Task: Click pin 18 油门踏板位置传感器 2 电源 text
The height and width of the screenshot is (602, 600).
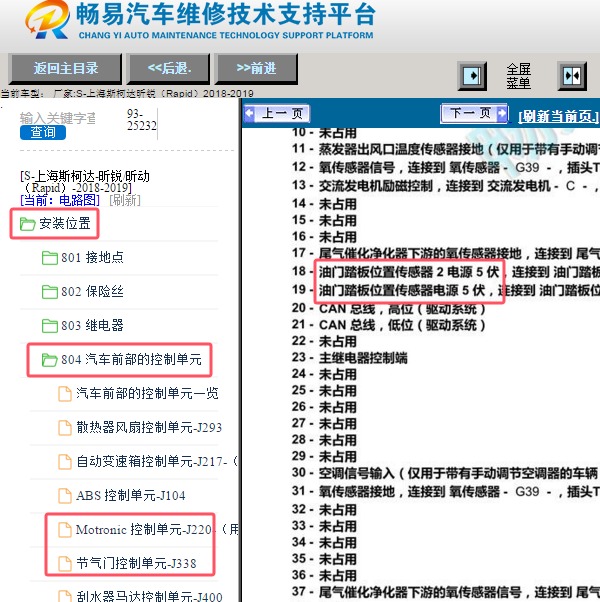Action: point(409,272)
